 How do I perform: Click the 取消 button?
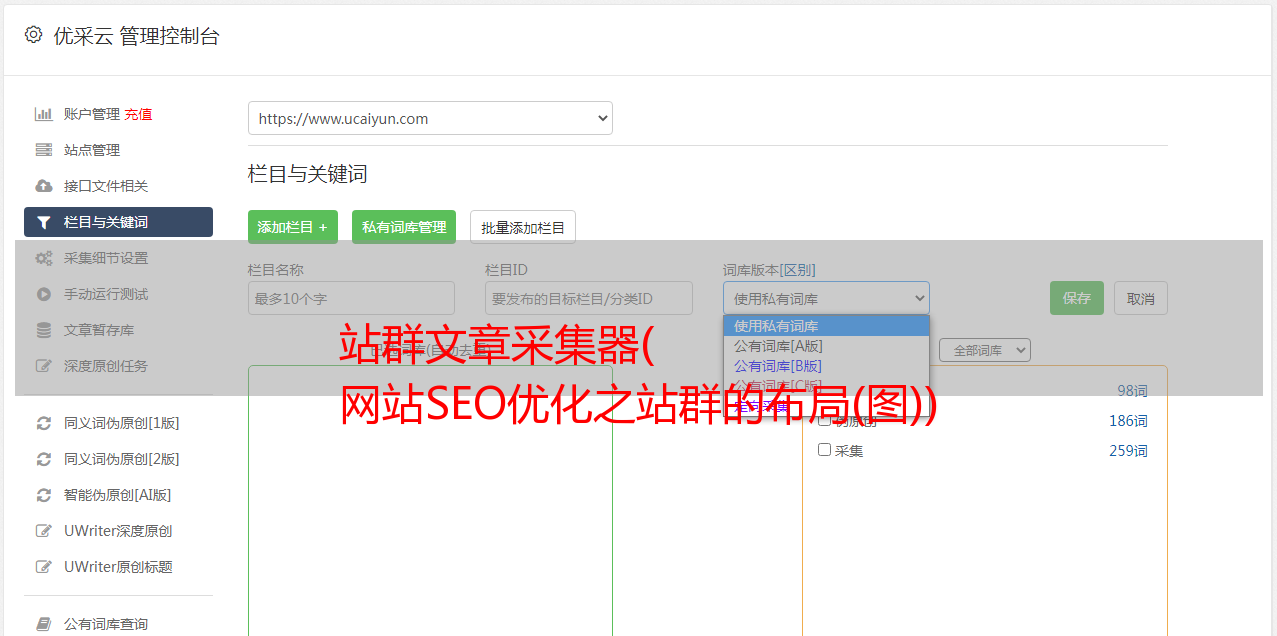pyautogui.click(x=1141, y=298)
